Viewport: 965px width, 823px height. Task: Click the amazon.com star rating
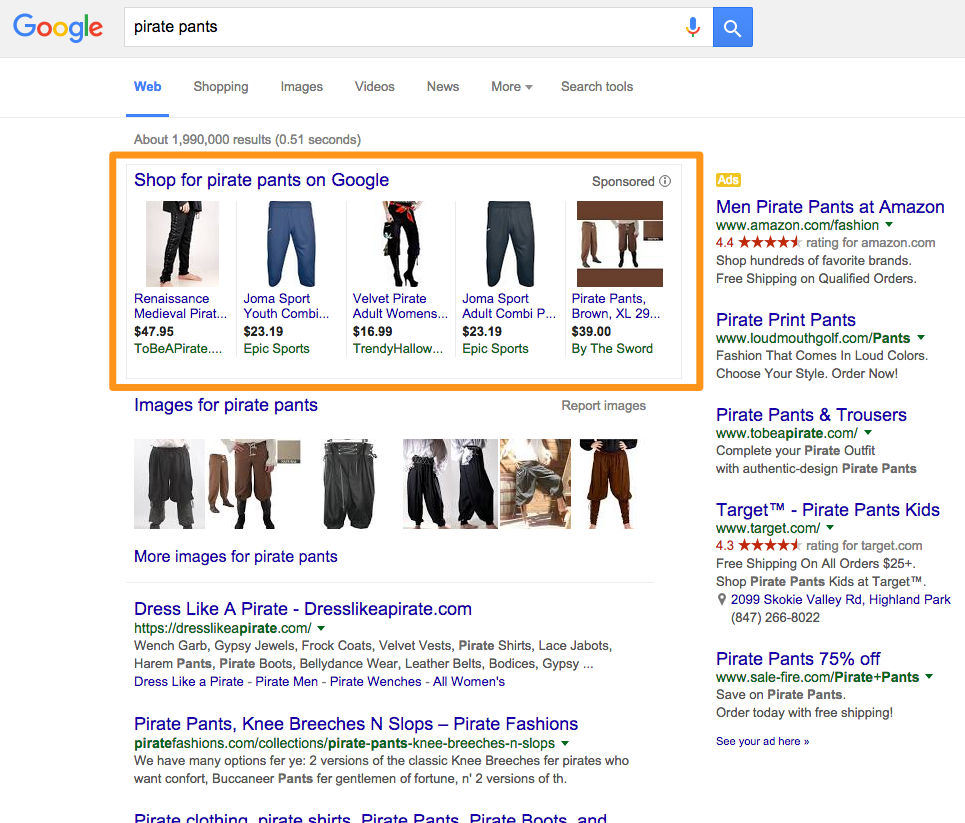[769, 243]
